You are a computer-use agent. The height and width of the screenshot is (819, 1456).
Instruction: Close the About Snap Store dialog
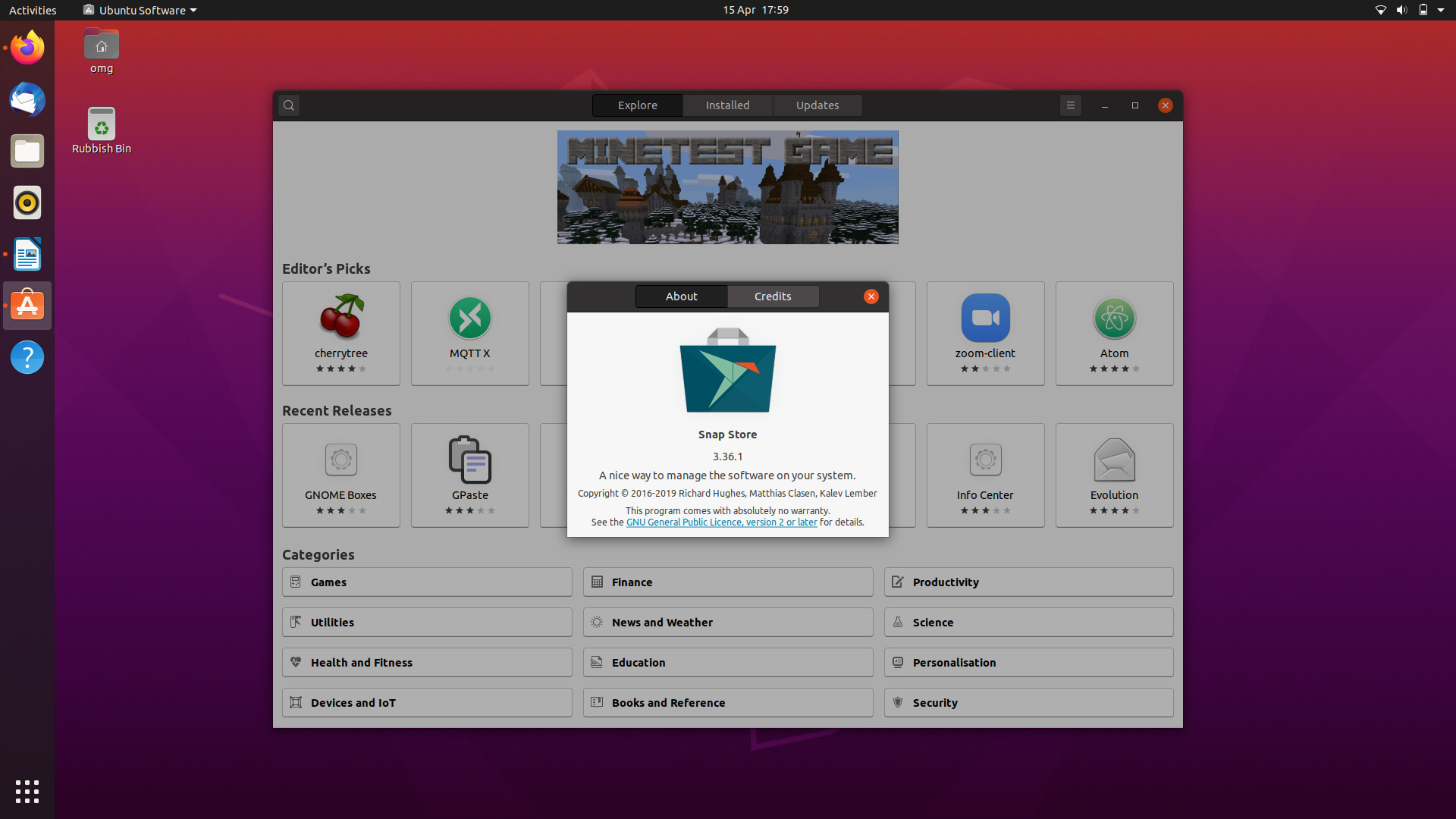point(871,297)
